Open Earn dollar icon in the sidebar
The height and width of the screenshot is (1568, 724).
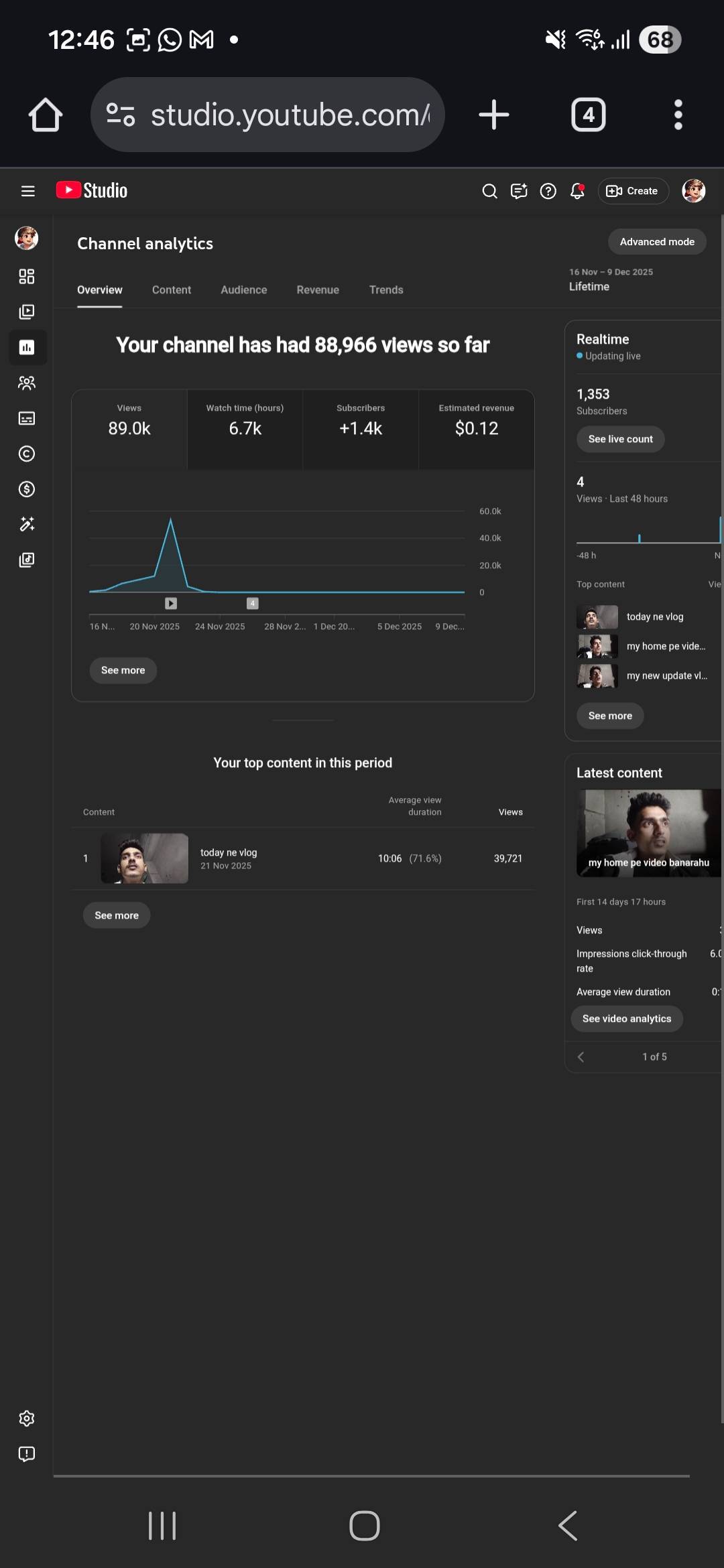coord(27,489)
